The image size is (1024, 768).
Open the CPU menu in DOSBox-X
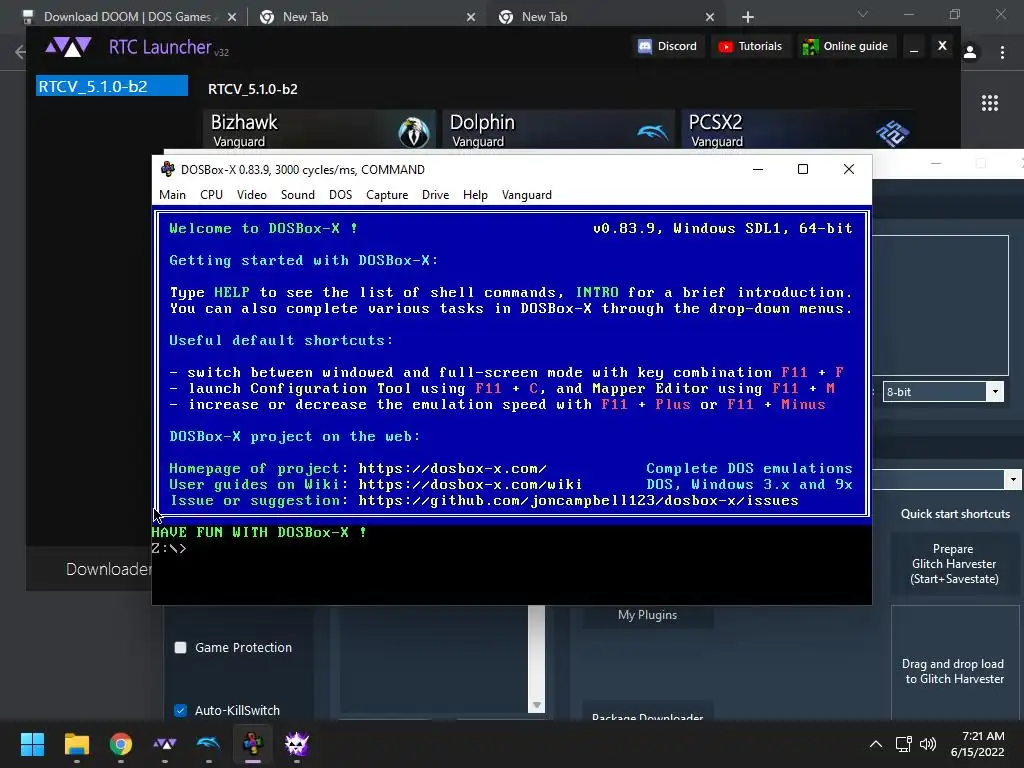click(211, 195)
